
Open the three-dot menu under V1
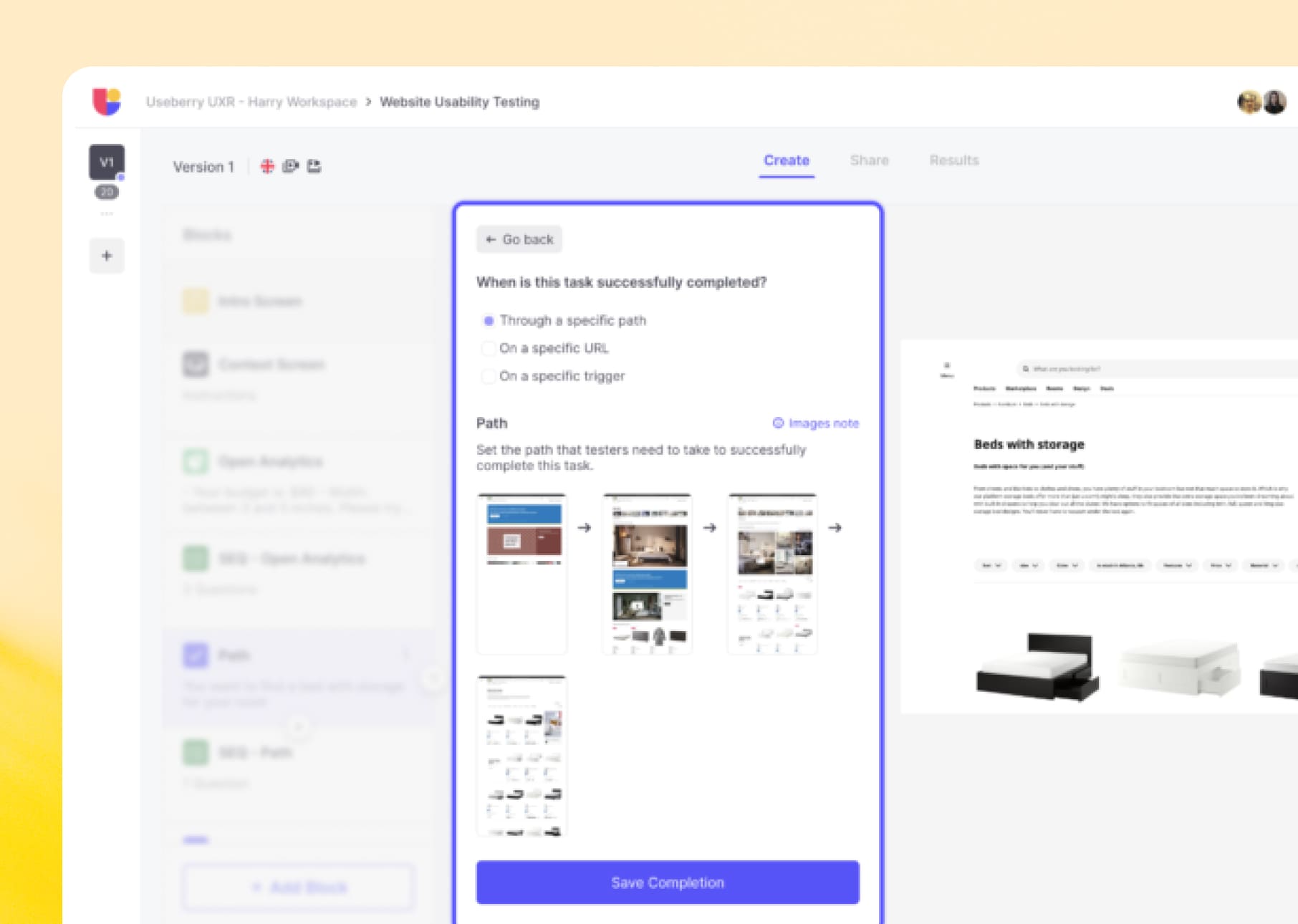[x=107, y=213]
